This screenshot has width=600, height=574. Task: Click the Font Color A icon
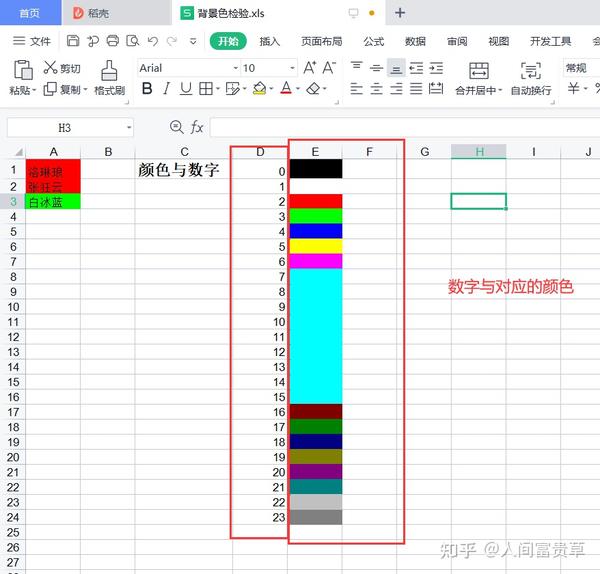[x=286, y=89]
